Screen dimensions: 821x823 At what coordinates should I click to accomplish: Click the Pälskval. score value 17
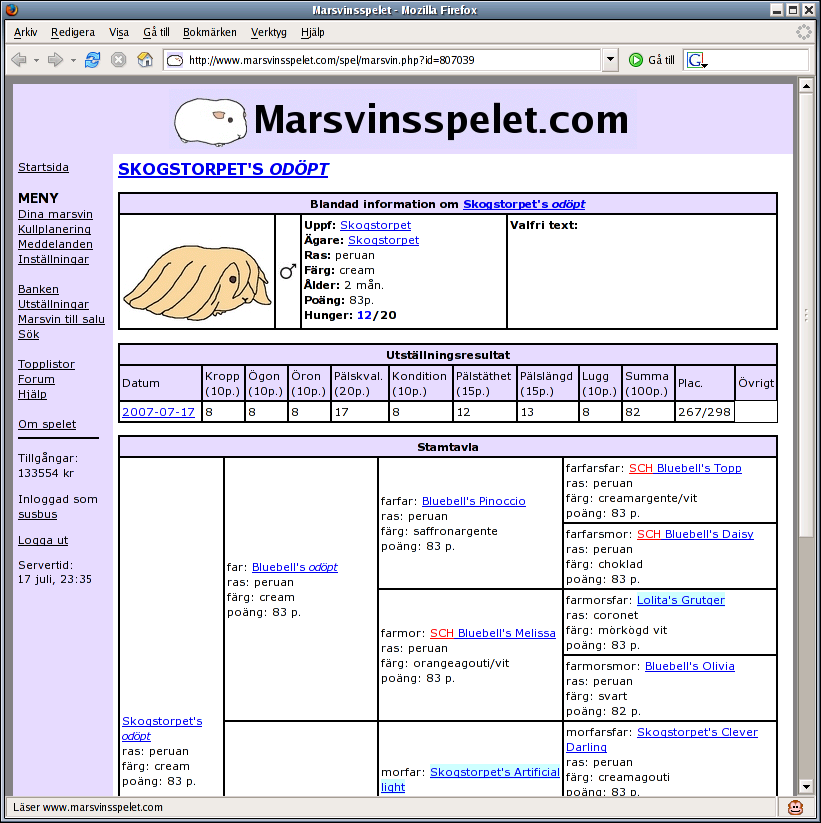pyautogui.click(x=342, y=413)
